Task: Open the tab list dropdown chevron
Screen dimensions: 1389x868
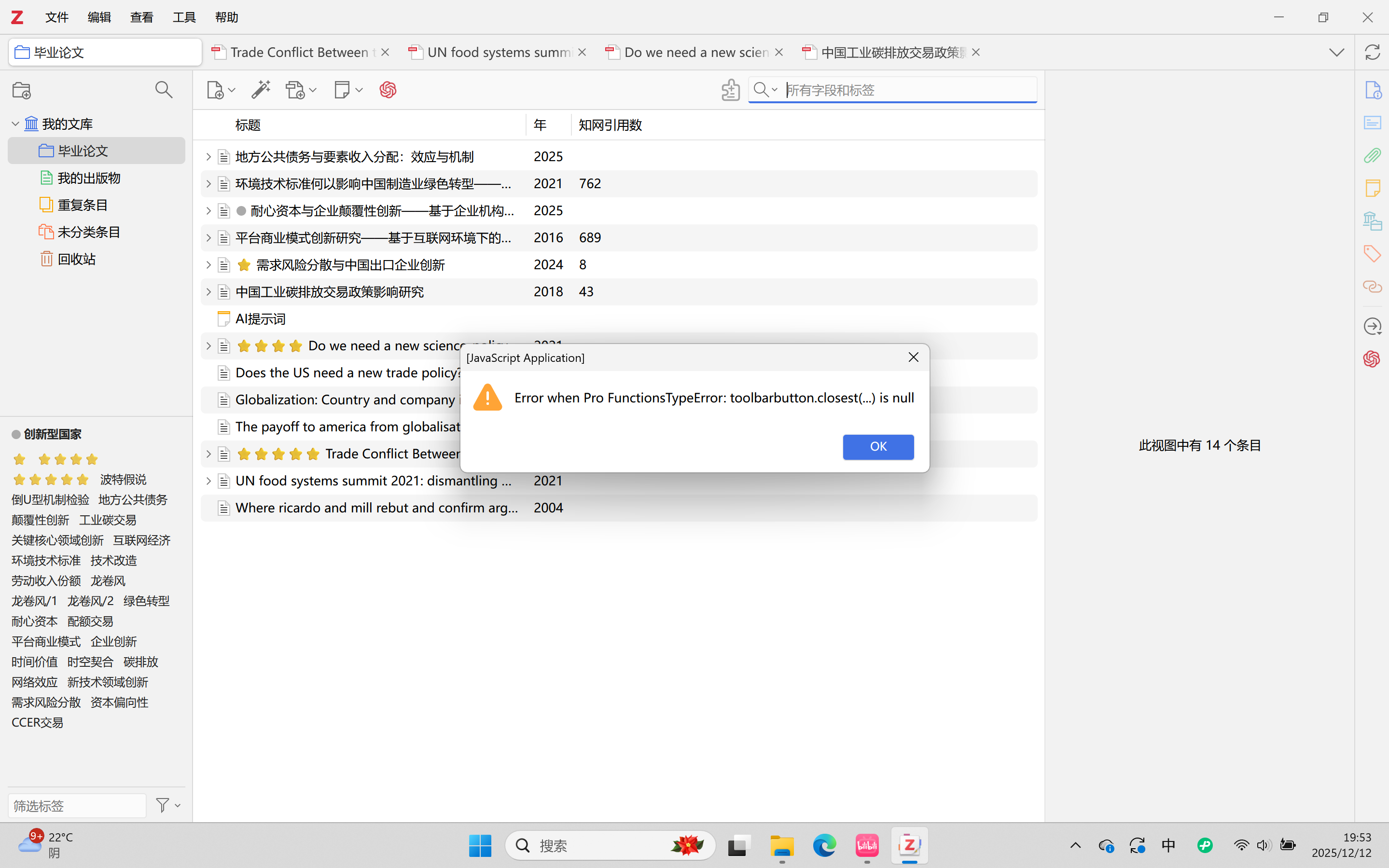Action: [x=1336, y=52]
